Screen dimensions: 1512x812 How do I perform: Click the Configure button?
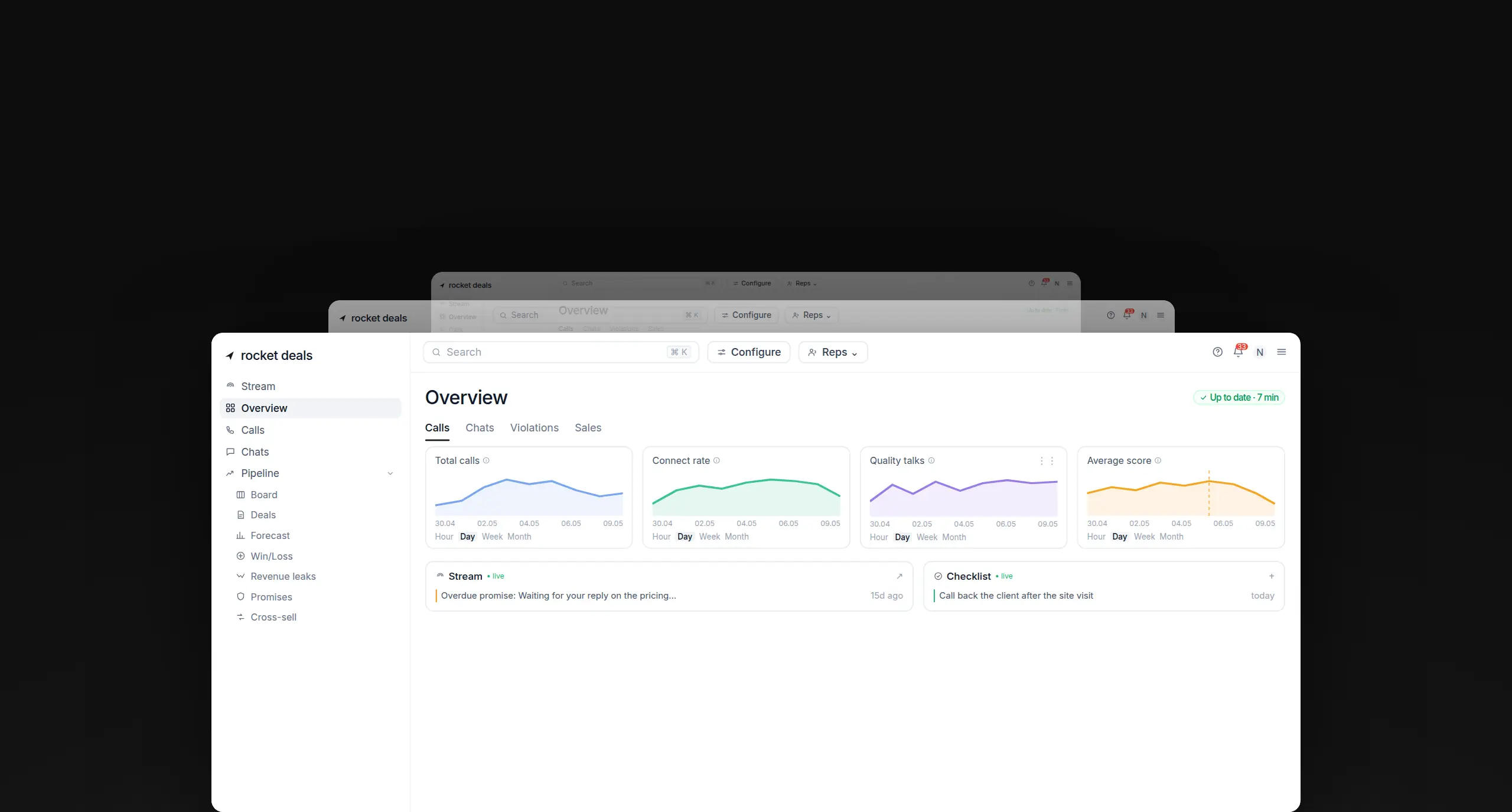click(749, 352)
